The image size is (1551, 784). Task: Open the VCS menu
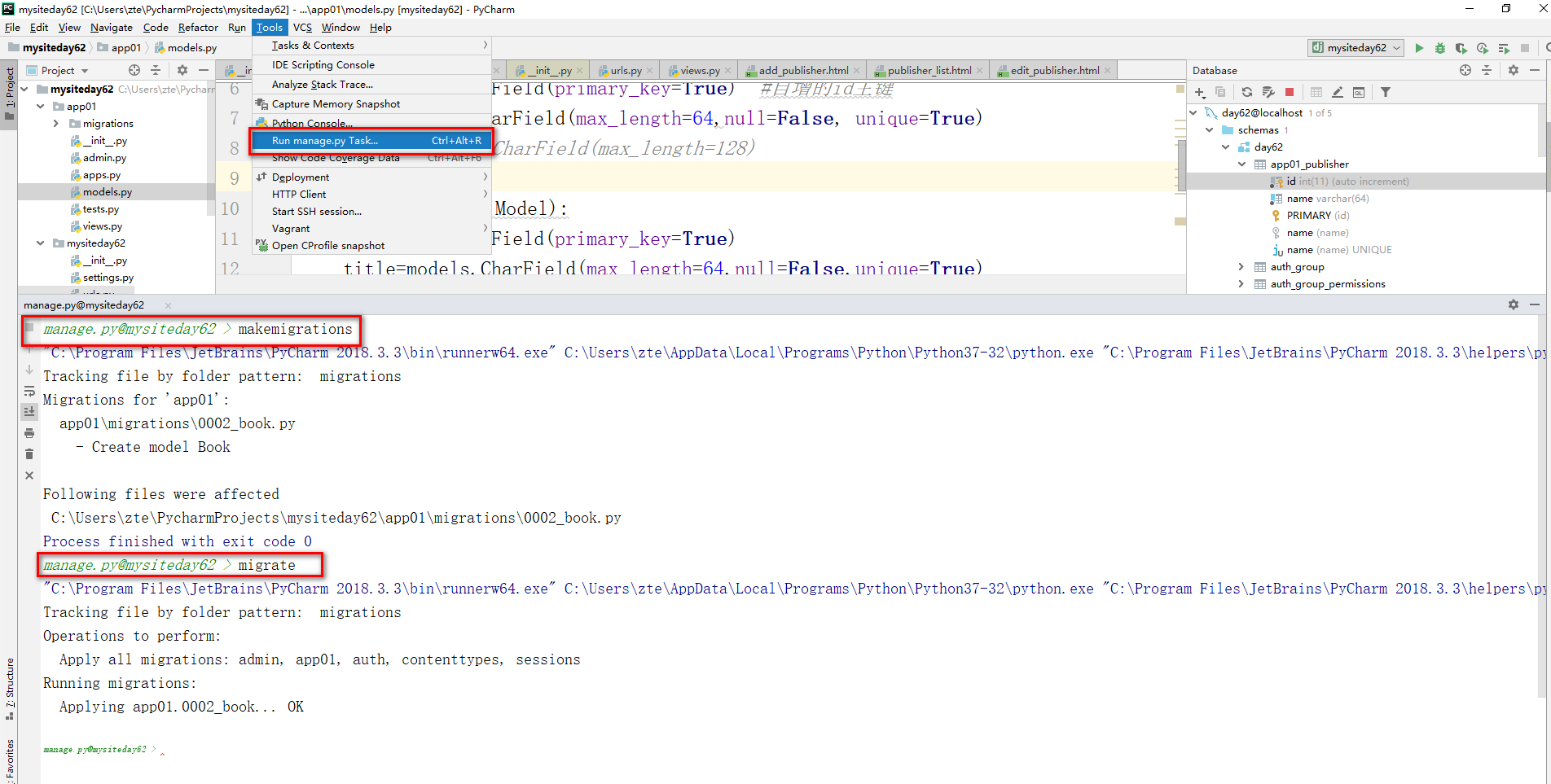pos(302,27)
